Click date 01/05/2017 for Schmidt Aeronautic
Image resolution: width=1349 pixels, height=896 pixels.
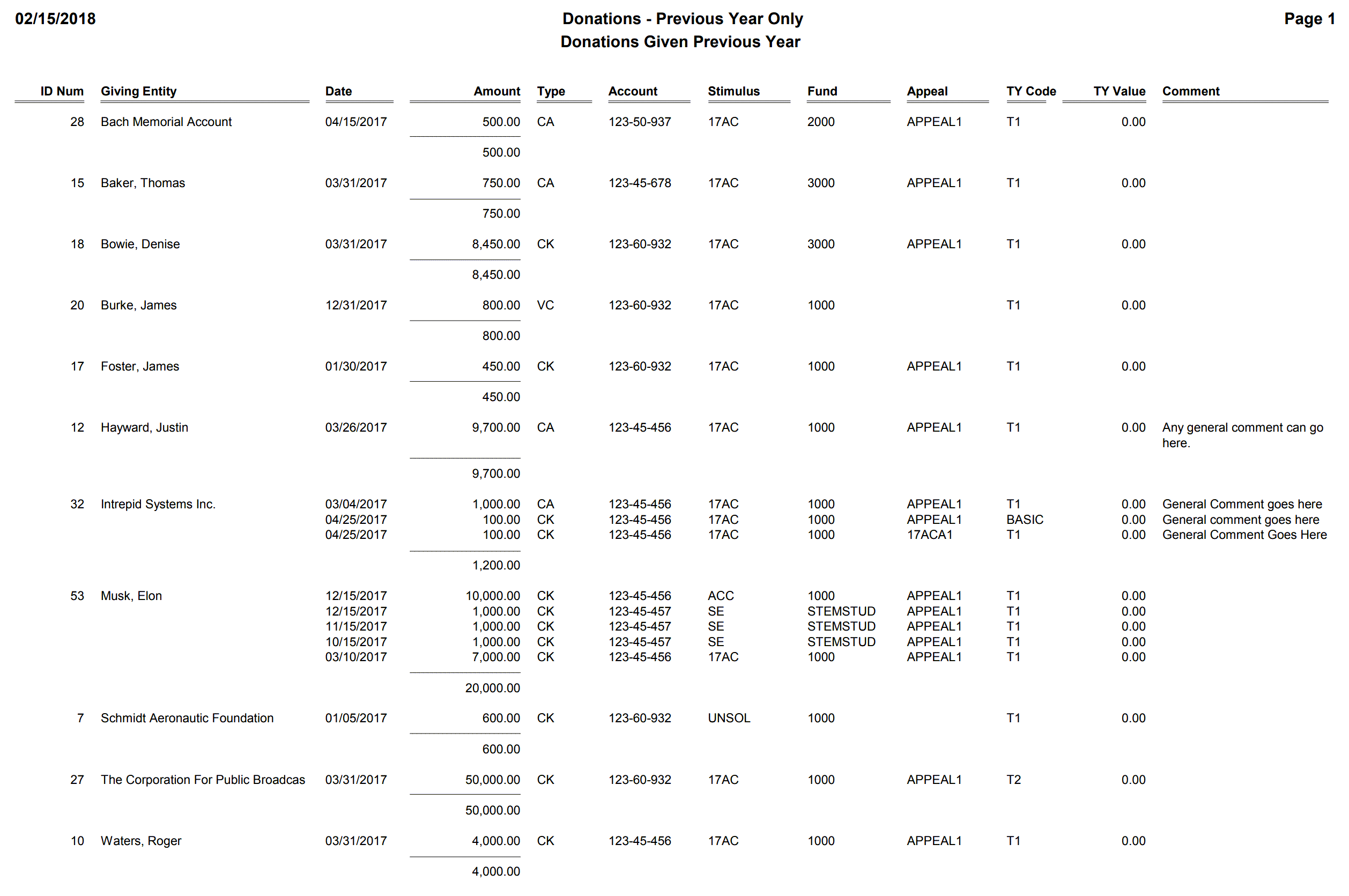pos(356,718)
